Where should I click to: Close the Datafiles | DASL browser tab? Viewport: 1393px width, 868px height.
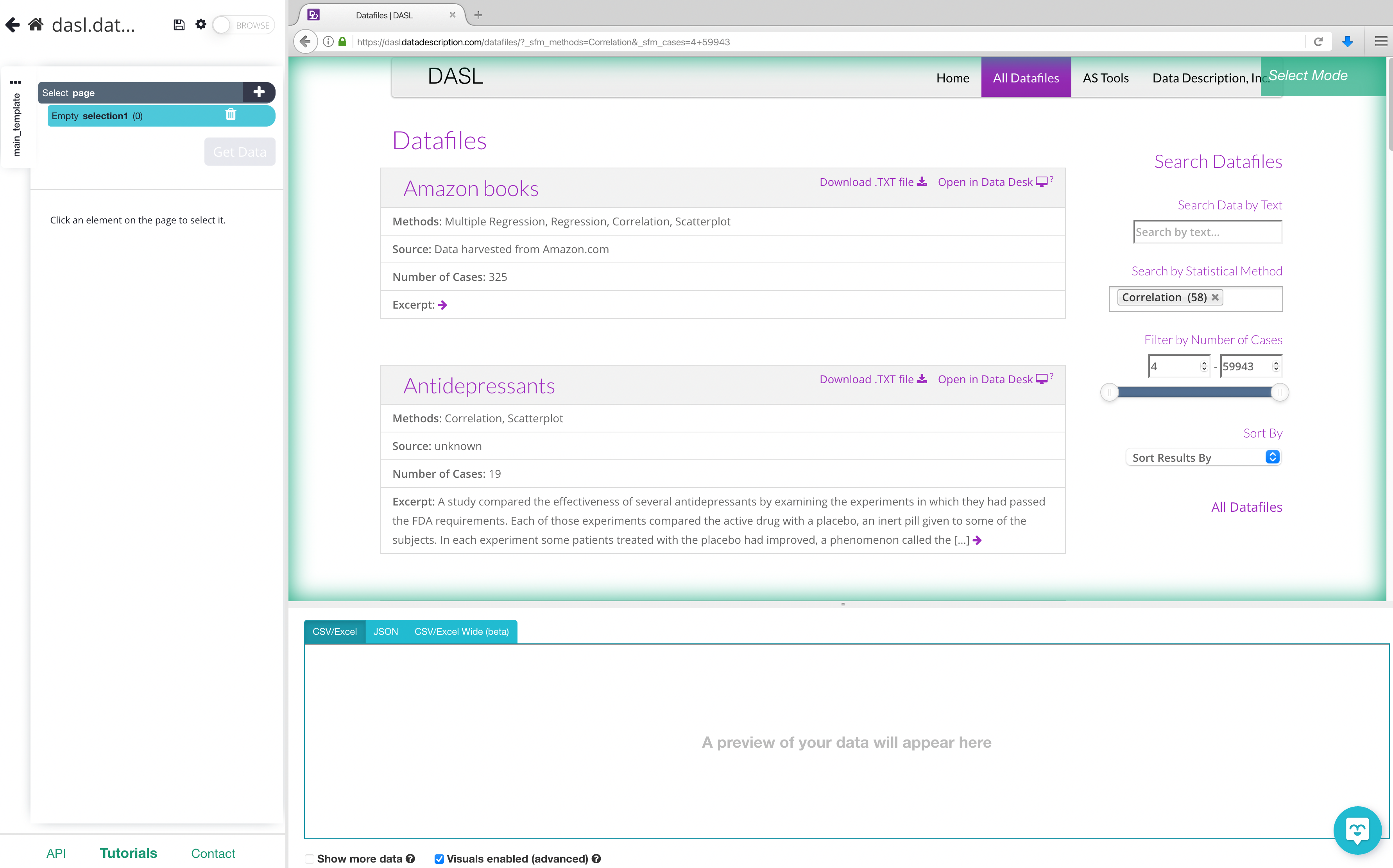[453, 15]
